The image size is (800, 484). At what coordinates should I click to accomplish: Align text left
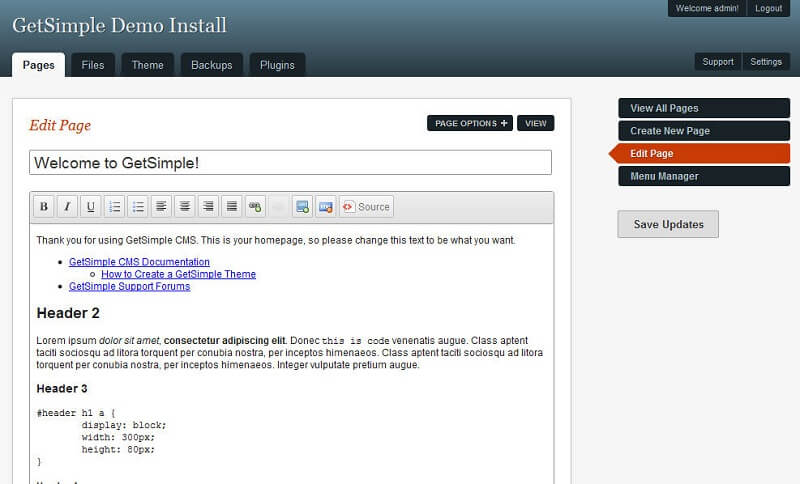[161, 207]
